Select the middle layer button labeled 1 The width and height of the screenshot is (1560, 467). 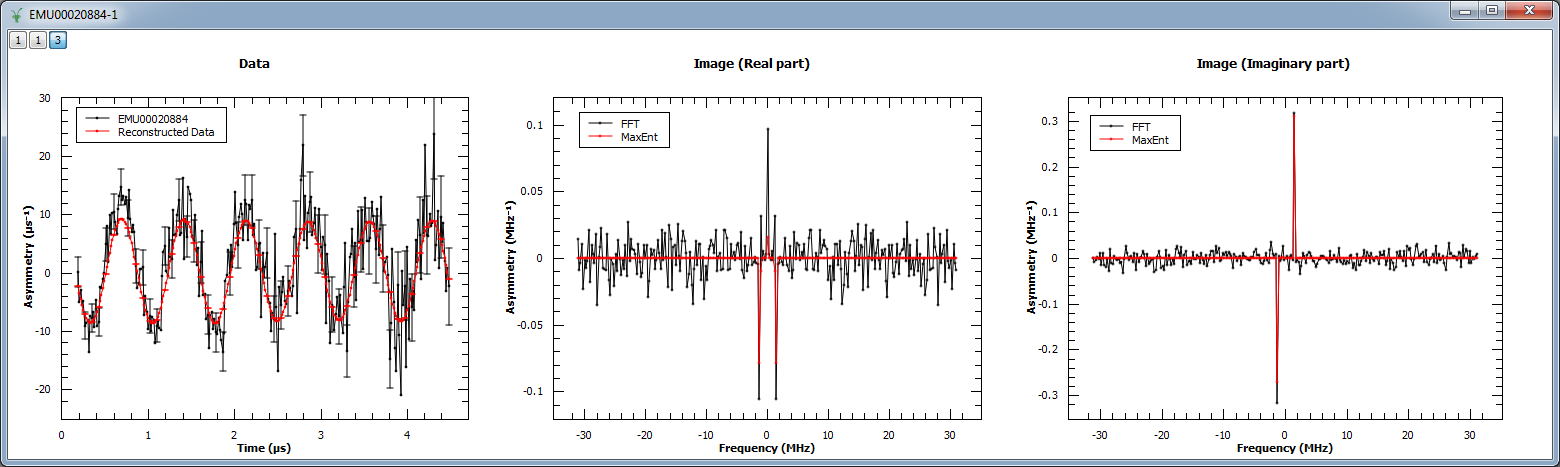(x=37, y=40)
